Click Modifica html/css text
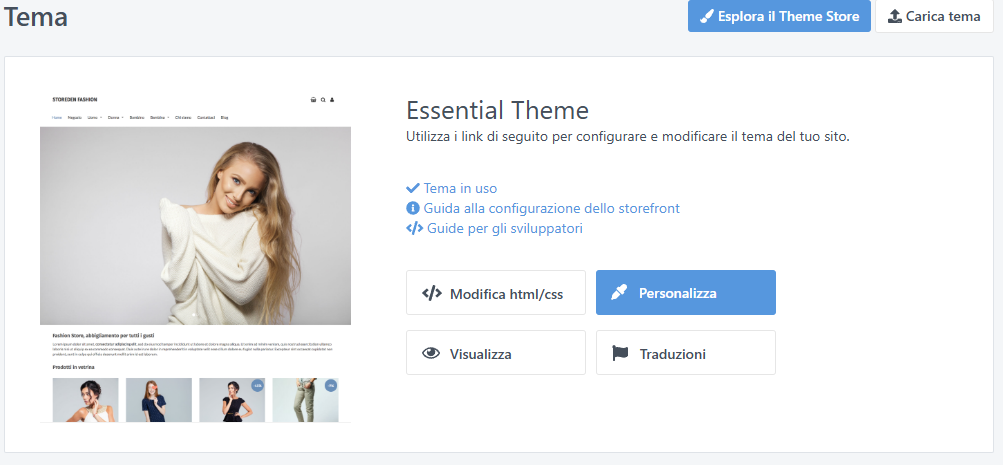This screenshot has height=465, width=1003. pos(506,293)
